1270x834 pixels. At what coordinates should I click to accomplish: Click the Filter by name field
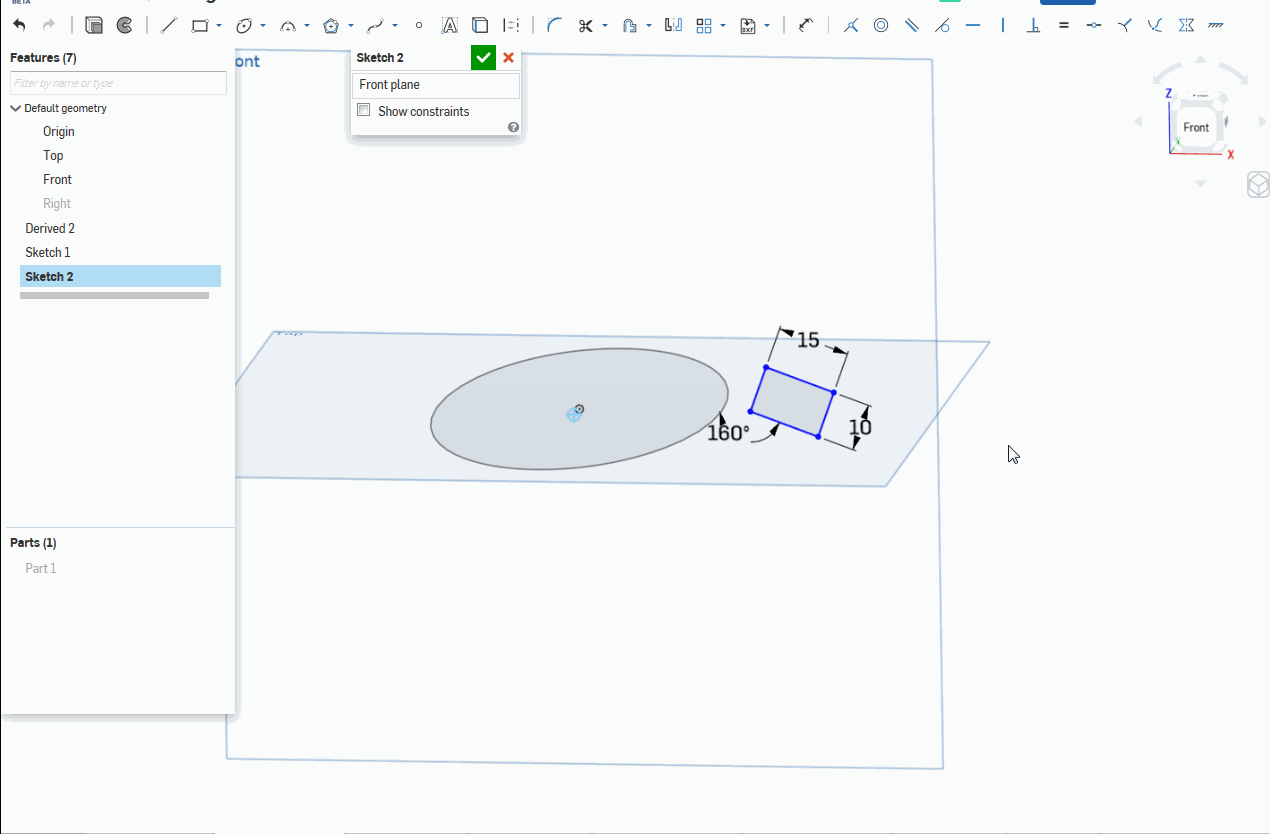pyautogui.click(x=118, y=83)
